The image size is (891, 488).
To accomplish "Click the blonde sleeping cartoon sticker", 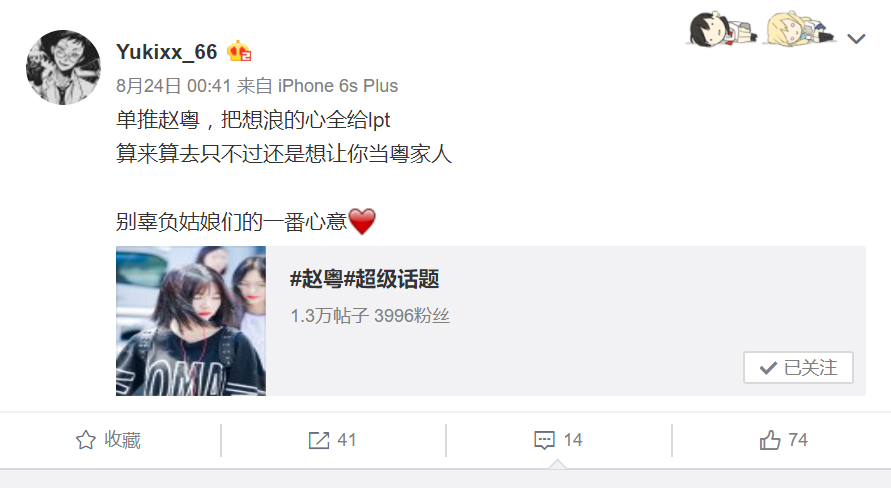I will [800, 28].
